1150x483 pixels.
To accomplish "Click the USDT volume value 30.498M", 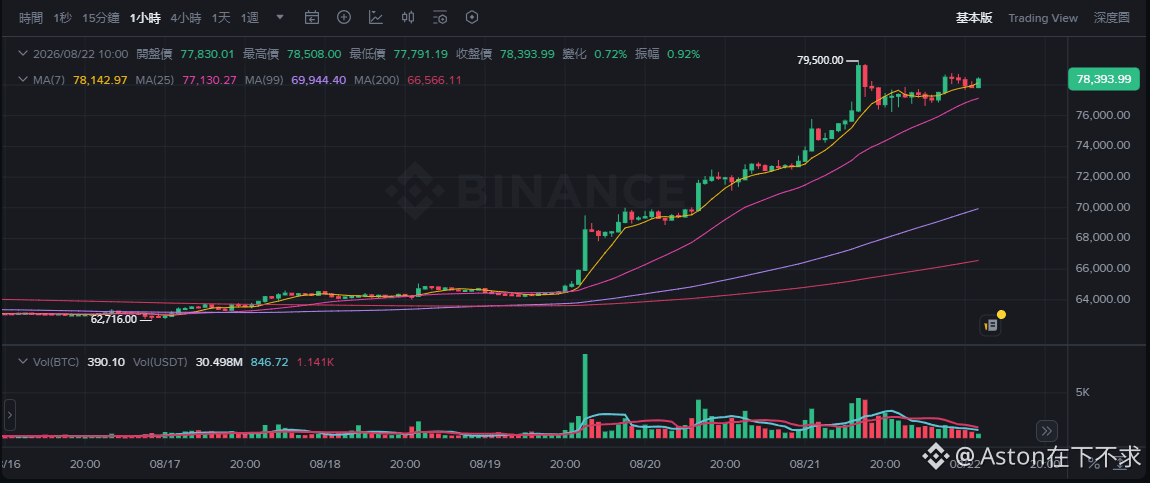I will (x=219, y=361).
